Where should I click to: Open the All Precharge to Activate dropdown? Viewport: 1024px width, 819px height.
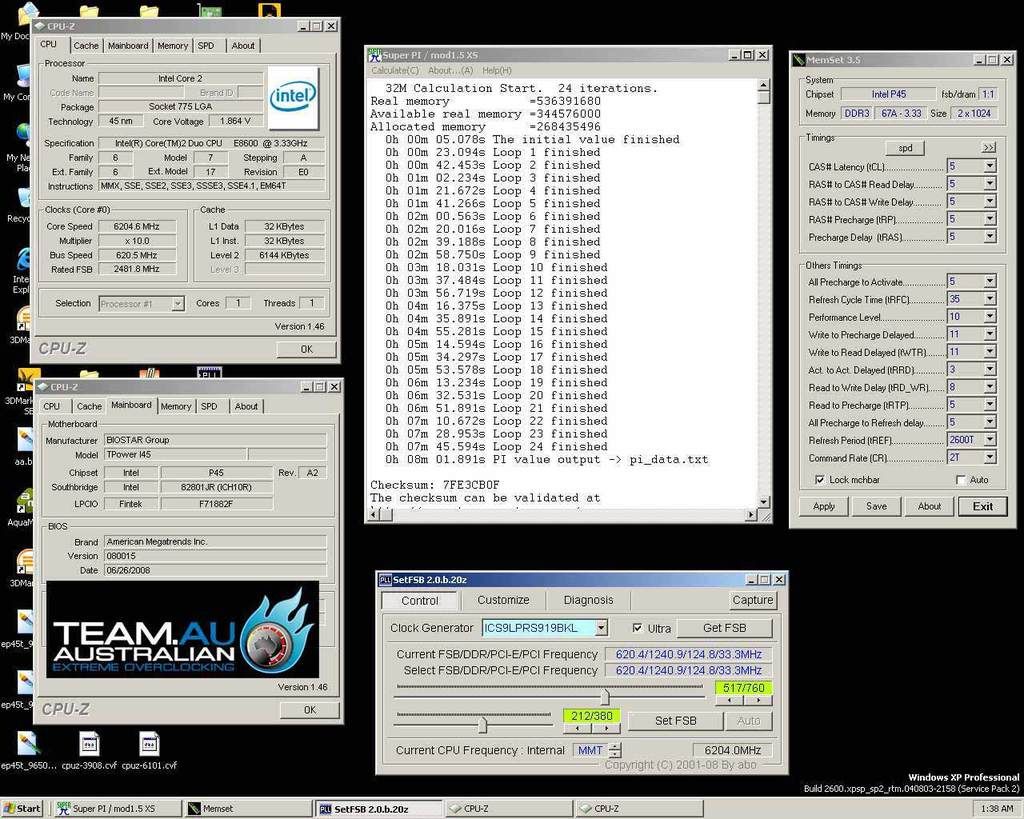(990, 281)
